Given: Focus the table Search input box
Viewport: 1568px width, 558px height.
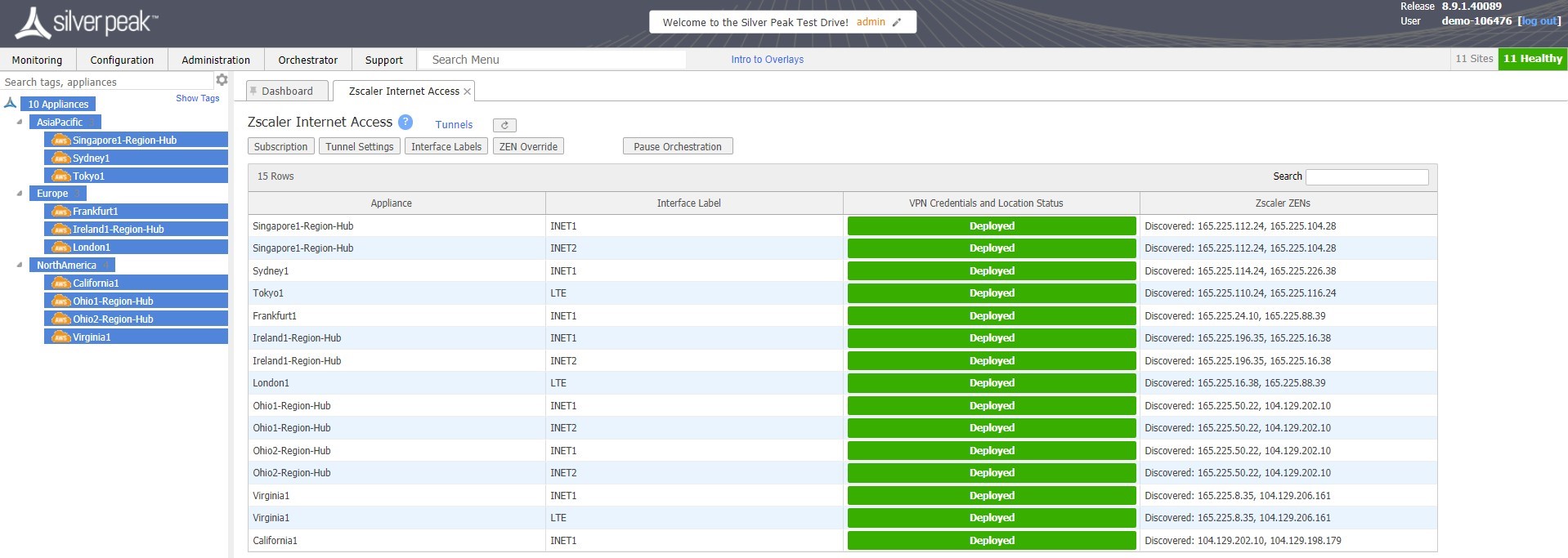Looking at the screenshot, I should tap(1367, 176).
